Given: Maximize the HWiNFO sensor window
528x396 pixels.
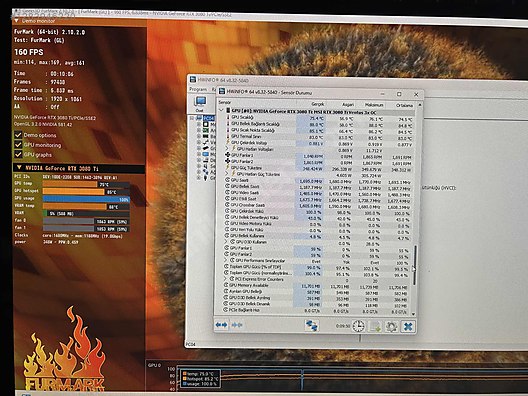Looking at the screenshot, I should (399, 94).
